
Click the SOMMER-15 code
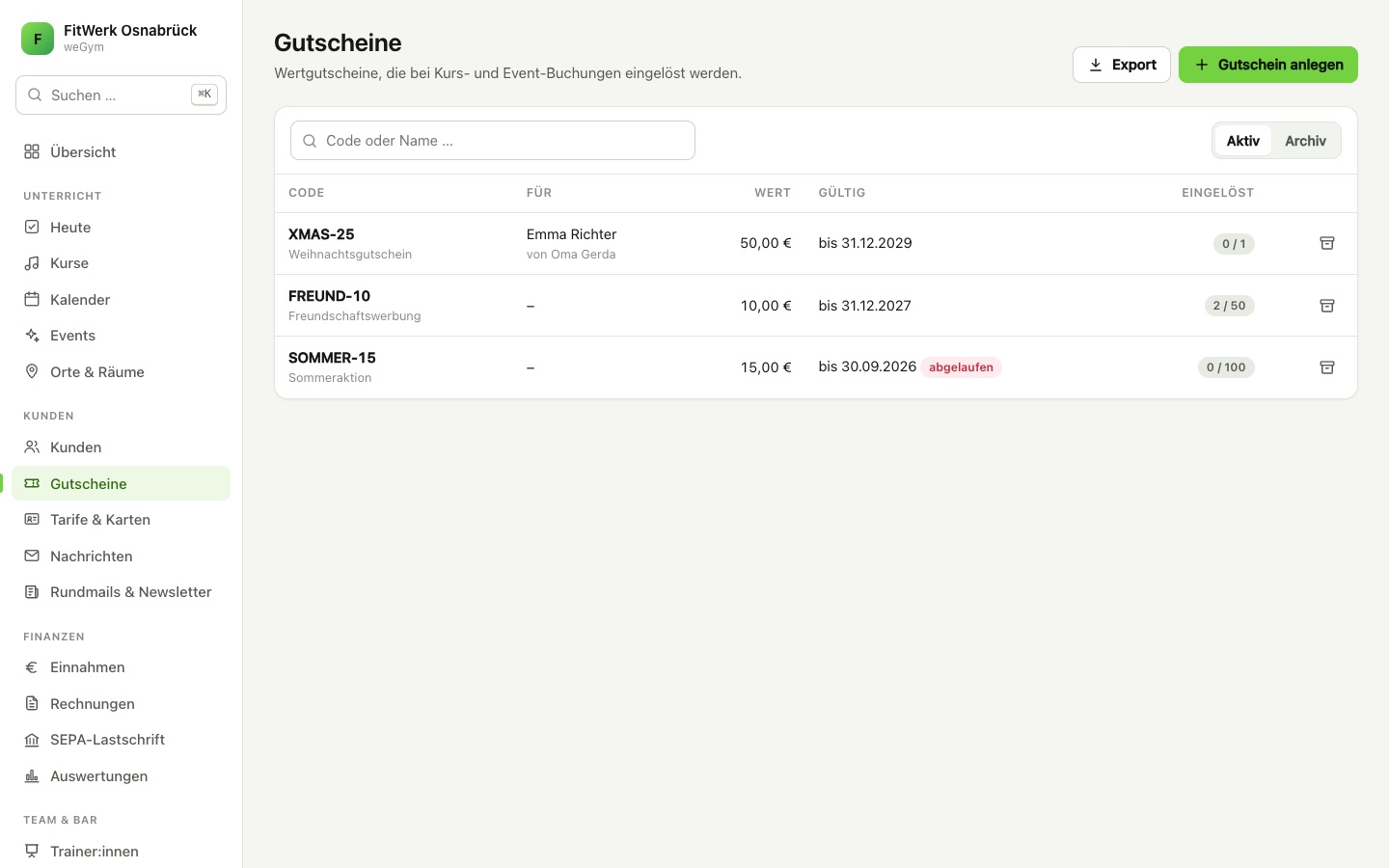coord(332,358)
